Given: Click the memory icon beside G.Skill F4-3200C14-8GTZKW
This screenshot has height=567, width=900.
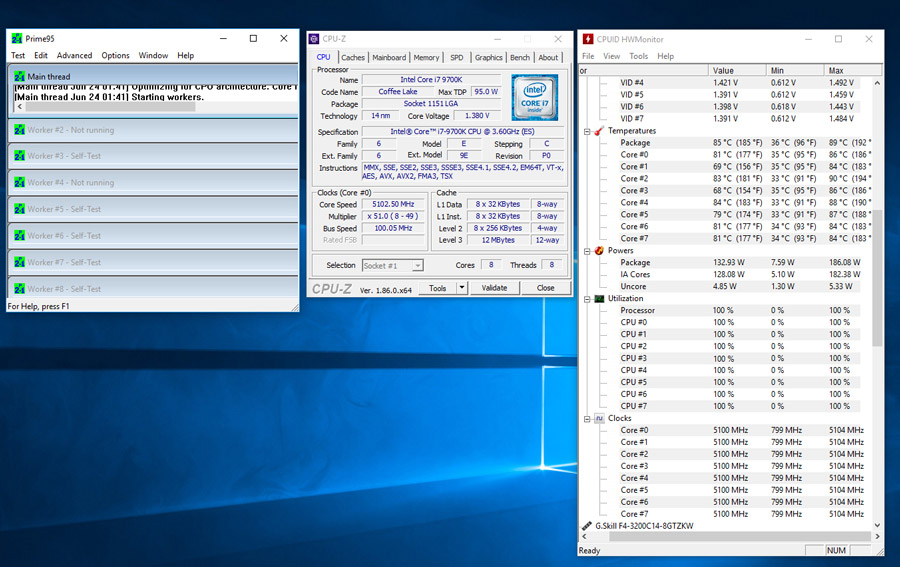Looking at the screenshot, I should point(587,526).
